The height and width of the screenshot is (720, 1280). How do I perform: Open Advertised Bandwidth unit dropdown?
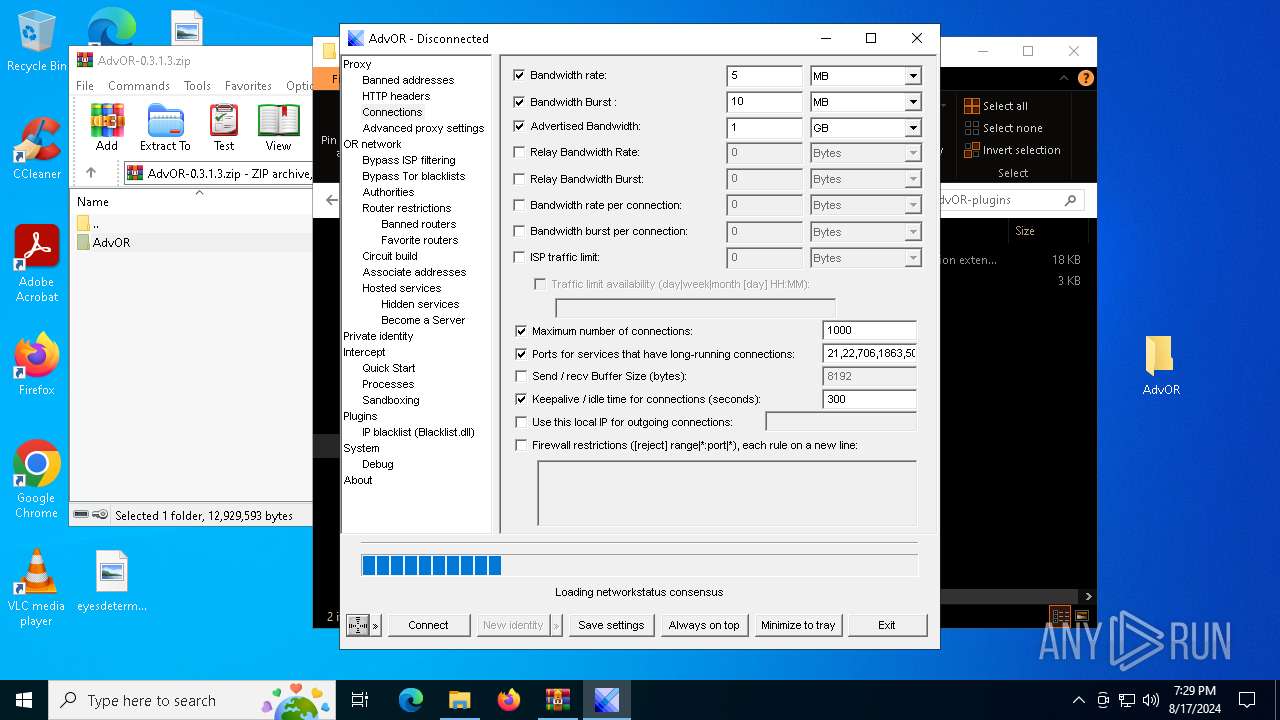912,128
